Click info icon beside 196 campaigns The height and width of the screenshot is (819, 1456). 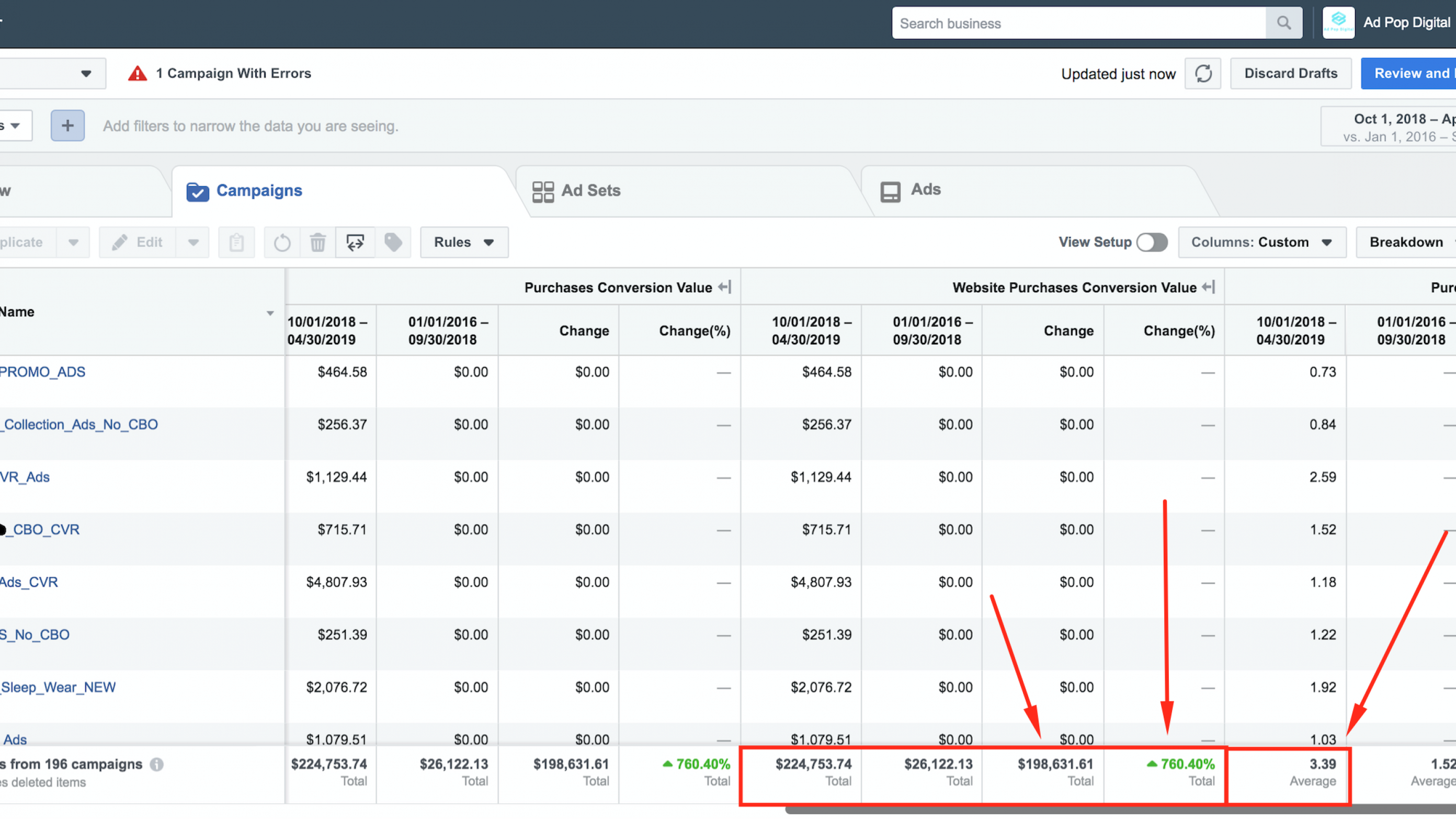tap(156, 764)
